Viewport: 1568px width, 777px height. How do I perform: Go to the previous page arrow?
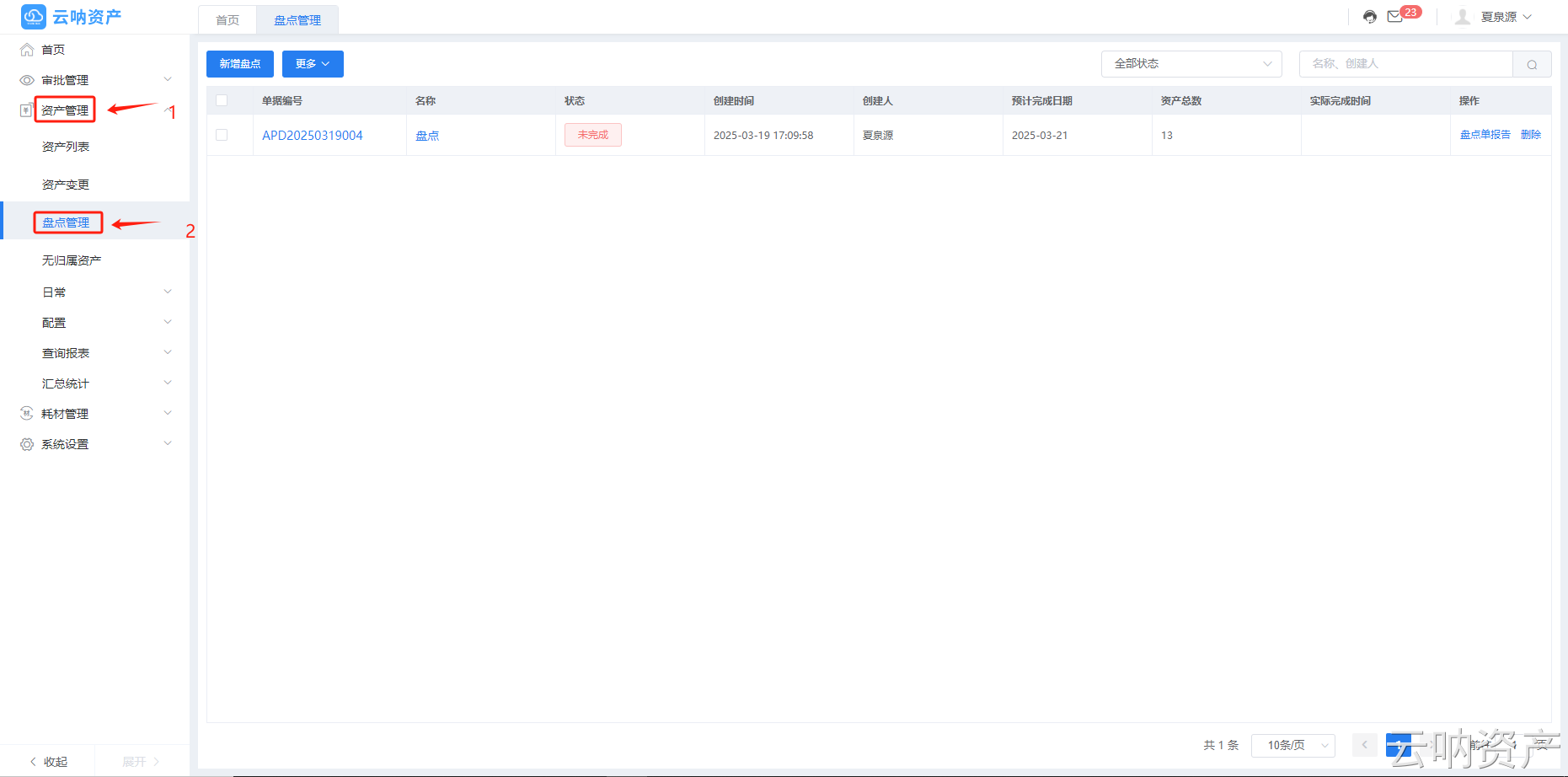point(1365,745)
